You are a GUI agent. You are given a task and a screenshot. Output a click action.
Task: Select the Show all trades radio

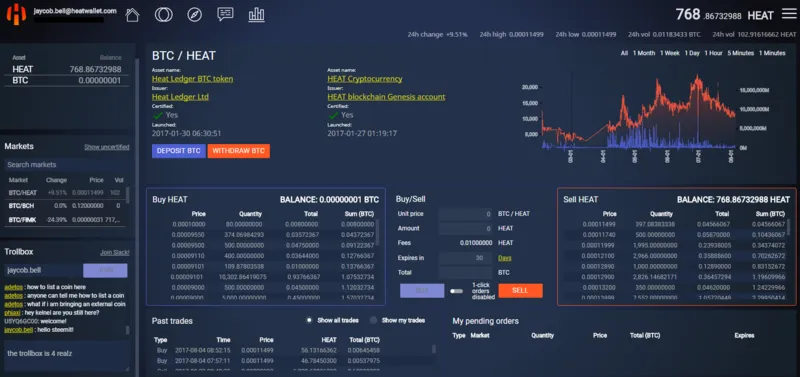[x=309, y=320]
